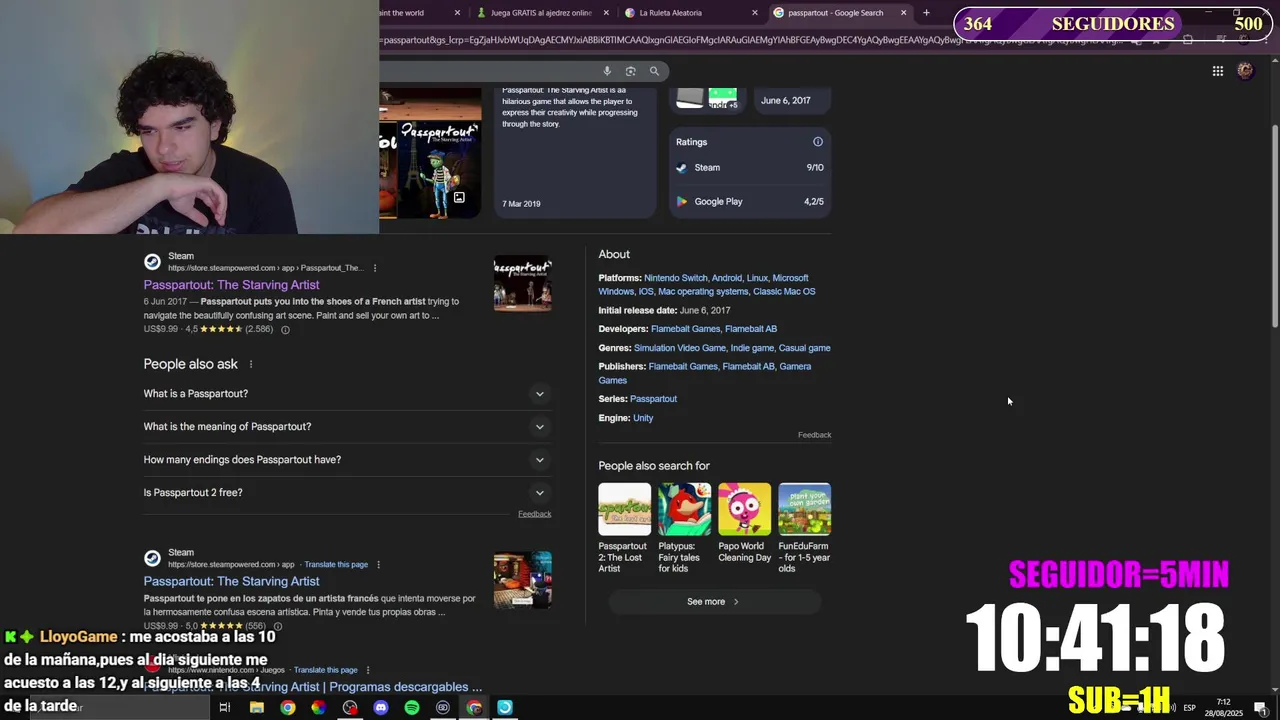
Task: Open Steam rating row showing 9/10
Action: (750, 168)
